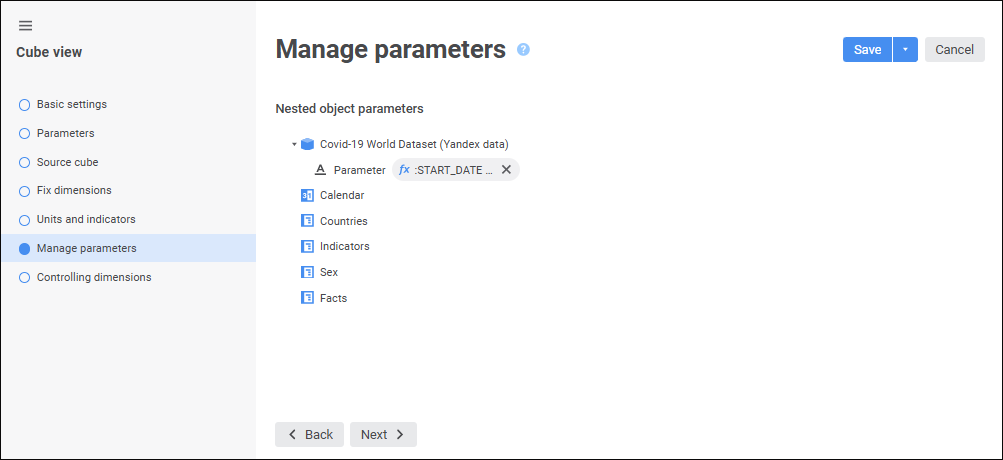Click the Covid-19 dataset cube icon
The image size is (1003, 460).
(307, 144)
